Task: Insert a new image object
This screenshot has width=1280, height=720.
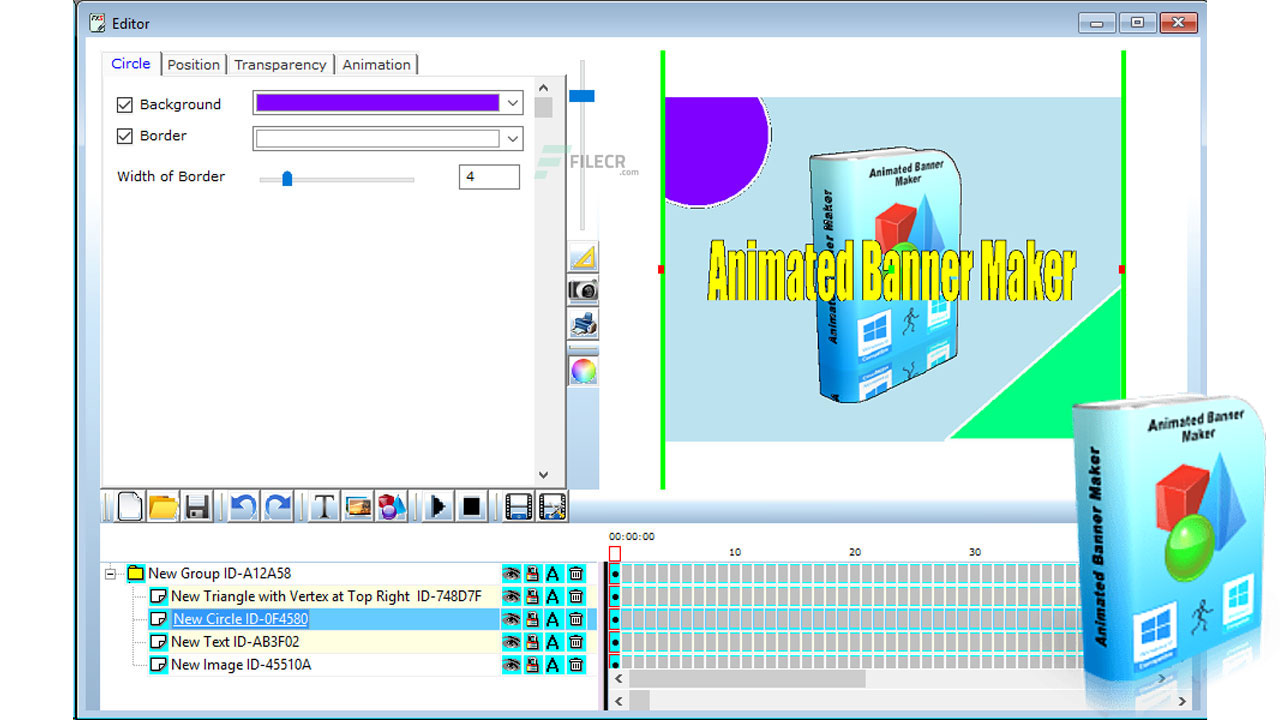Action: (x=358, y=506)
